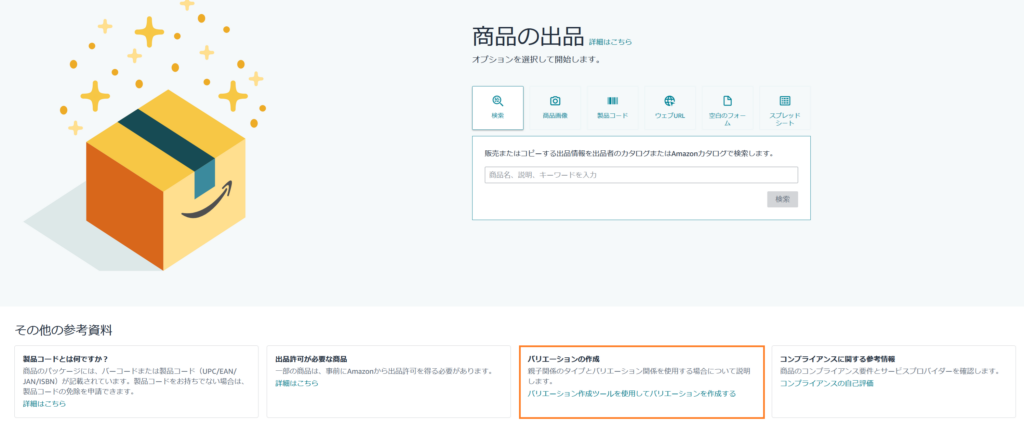Click the バリエーションの作成 card title

point(564,359)
